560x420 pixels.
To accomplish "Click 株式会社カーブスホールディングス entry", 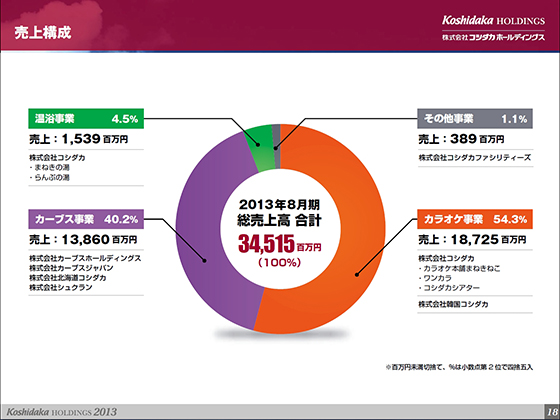I will tap(85, 258).
